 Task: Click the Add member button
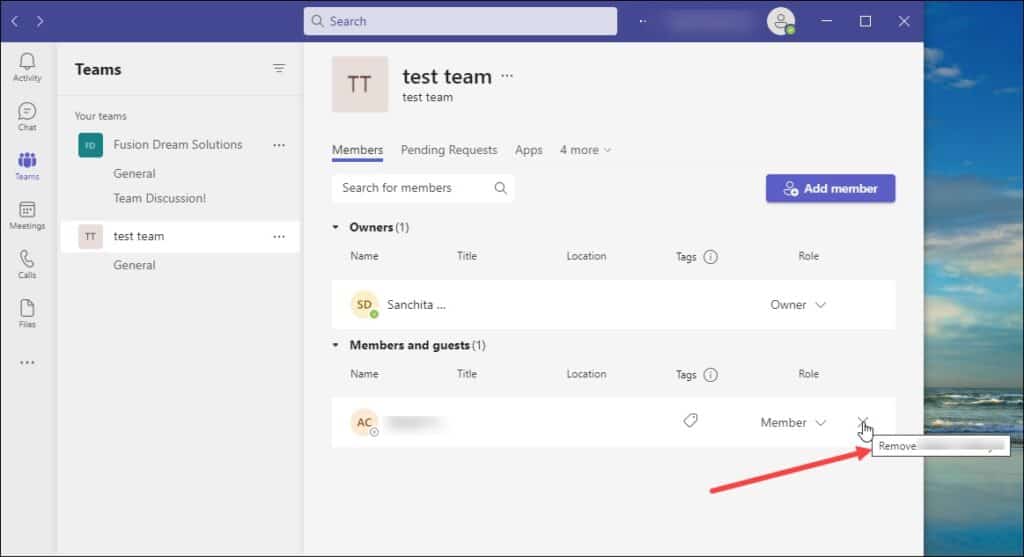click(x=830, y=189)
